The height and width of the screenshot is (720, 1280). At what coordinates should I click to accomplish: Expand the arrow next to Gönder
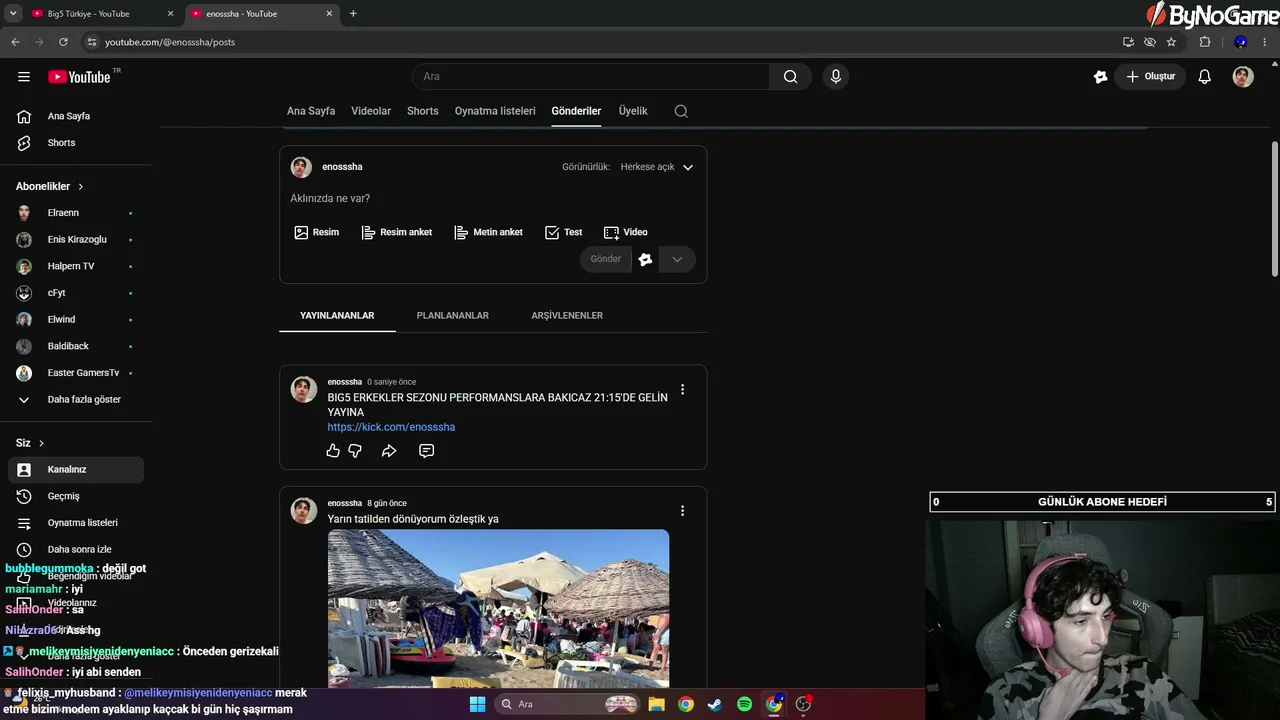click(677, 259)
